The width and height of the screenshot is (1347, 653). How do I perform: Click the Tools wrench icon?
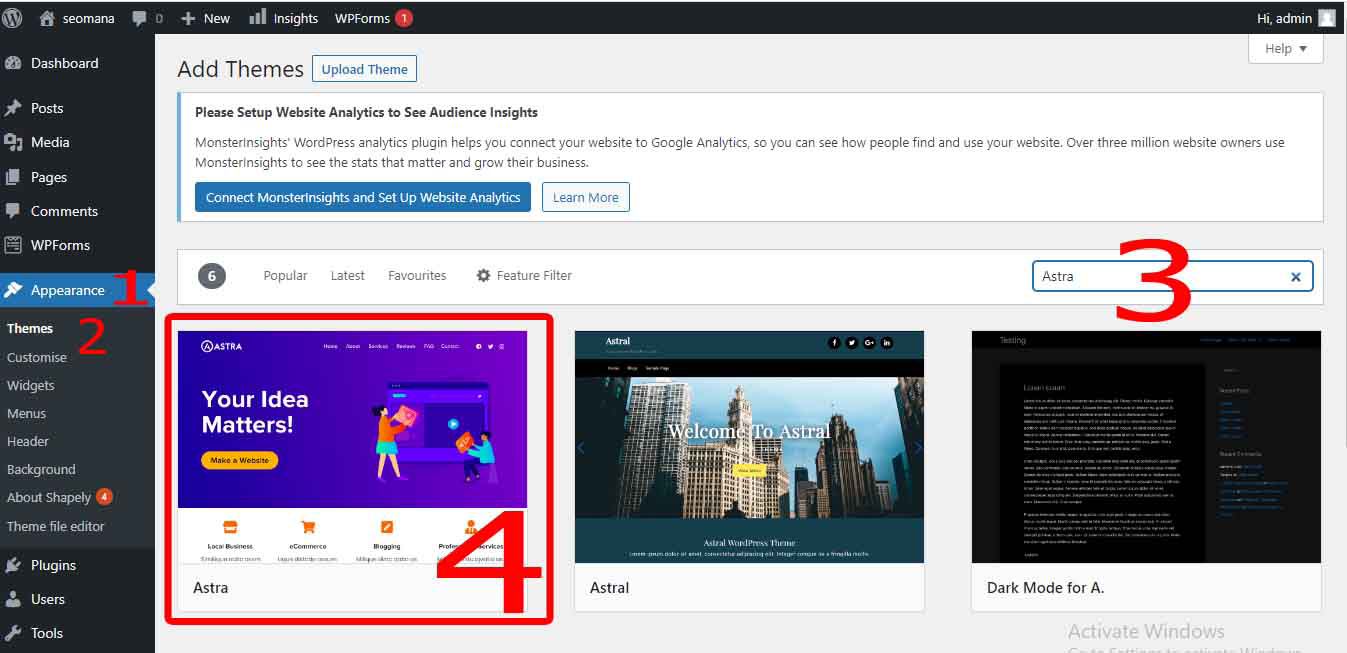13,633
